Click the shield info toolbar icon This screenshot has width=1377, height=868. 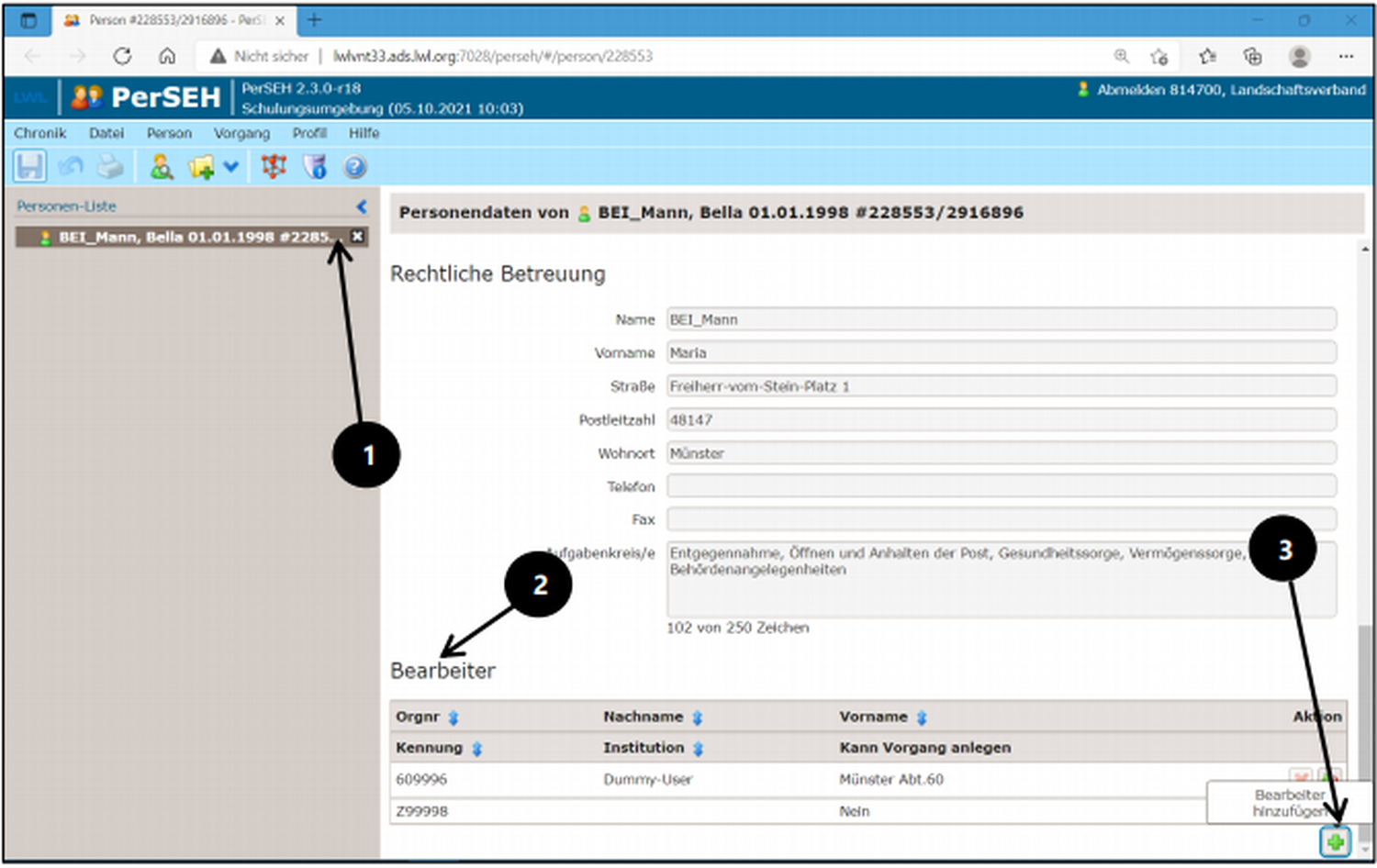[x=315, y=167]
